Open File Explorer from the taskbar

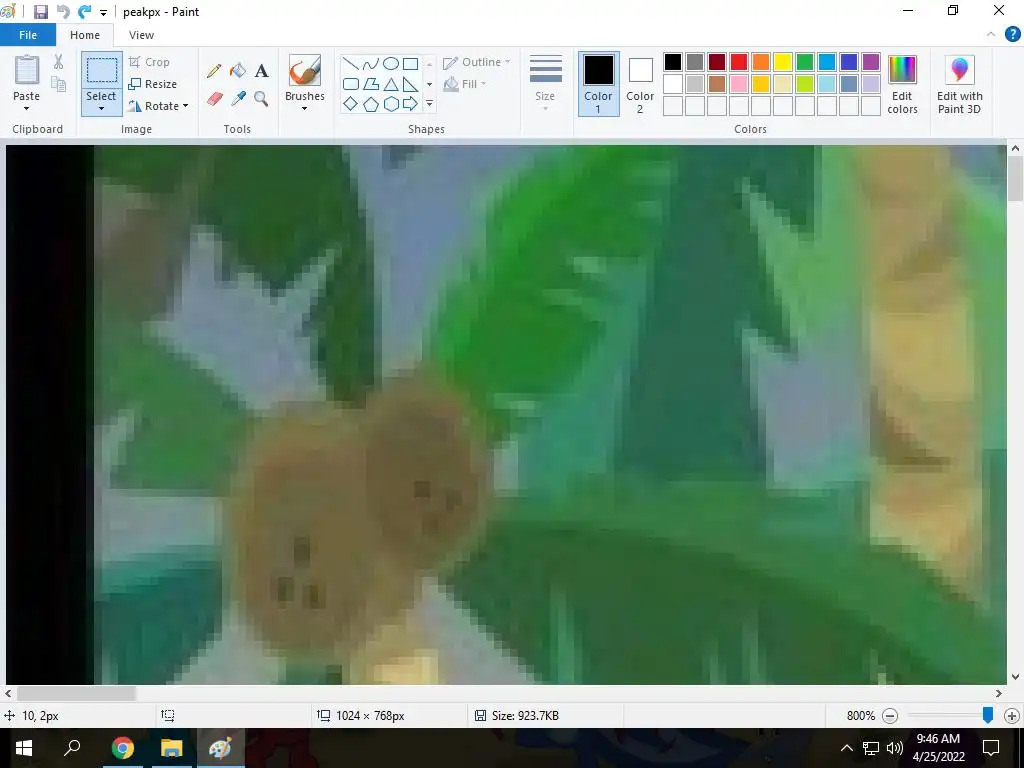click(x=171, y=748)
